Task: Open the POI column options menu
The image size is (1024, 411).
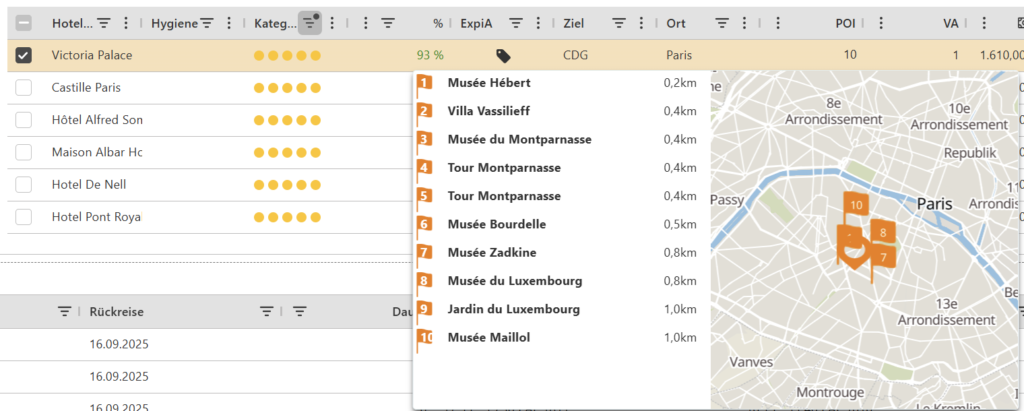Action: point(881,23)
